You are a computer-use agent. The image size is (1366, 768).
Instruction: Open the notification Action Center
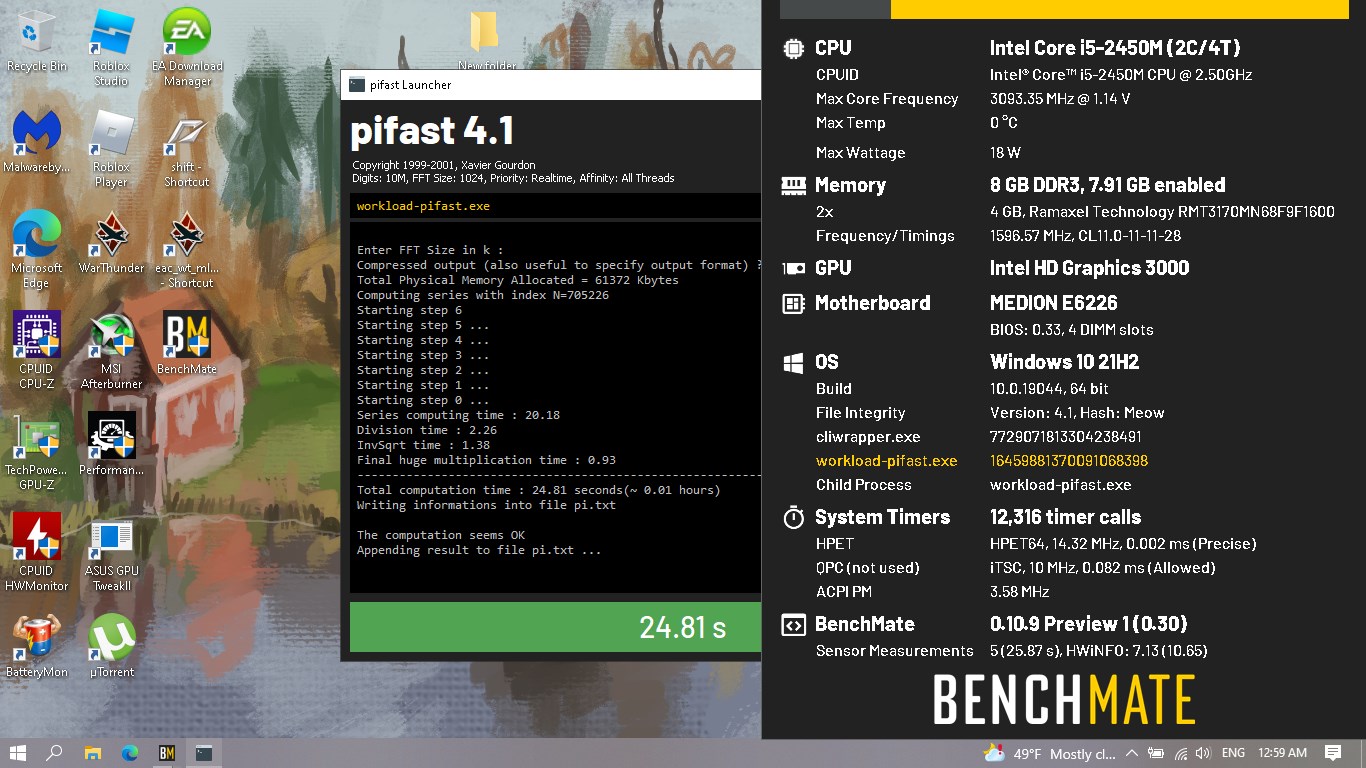pyautogui.click(x=1333, y=753)
